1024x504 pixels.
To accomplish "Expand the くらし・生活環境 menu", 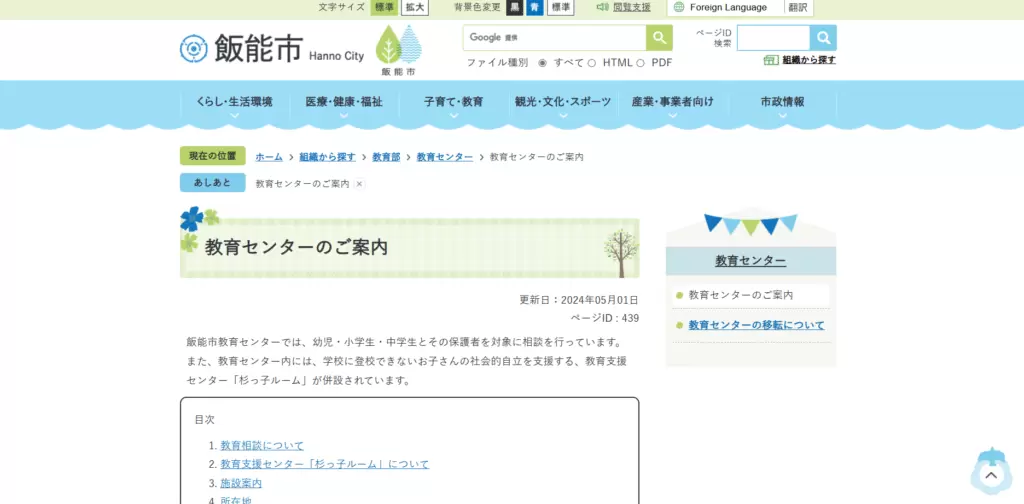I will click(234, 104).
